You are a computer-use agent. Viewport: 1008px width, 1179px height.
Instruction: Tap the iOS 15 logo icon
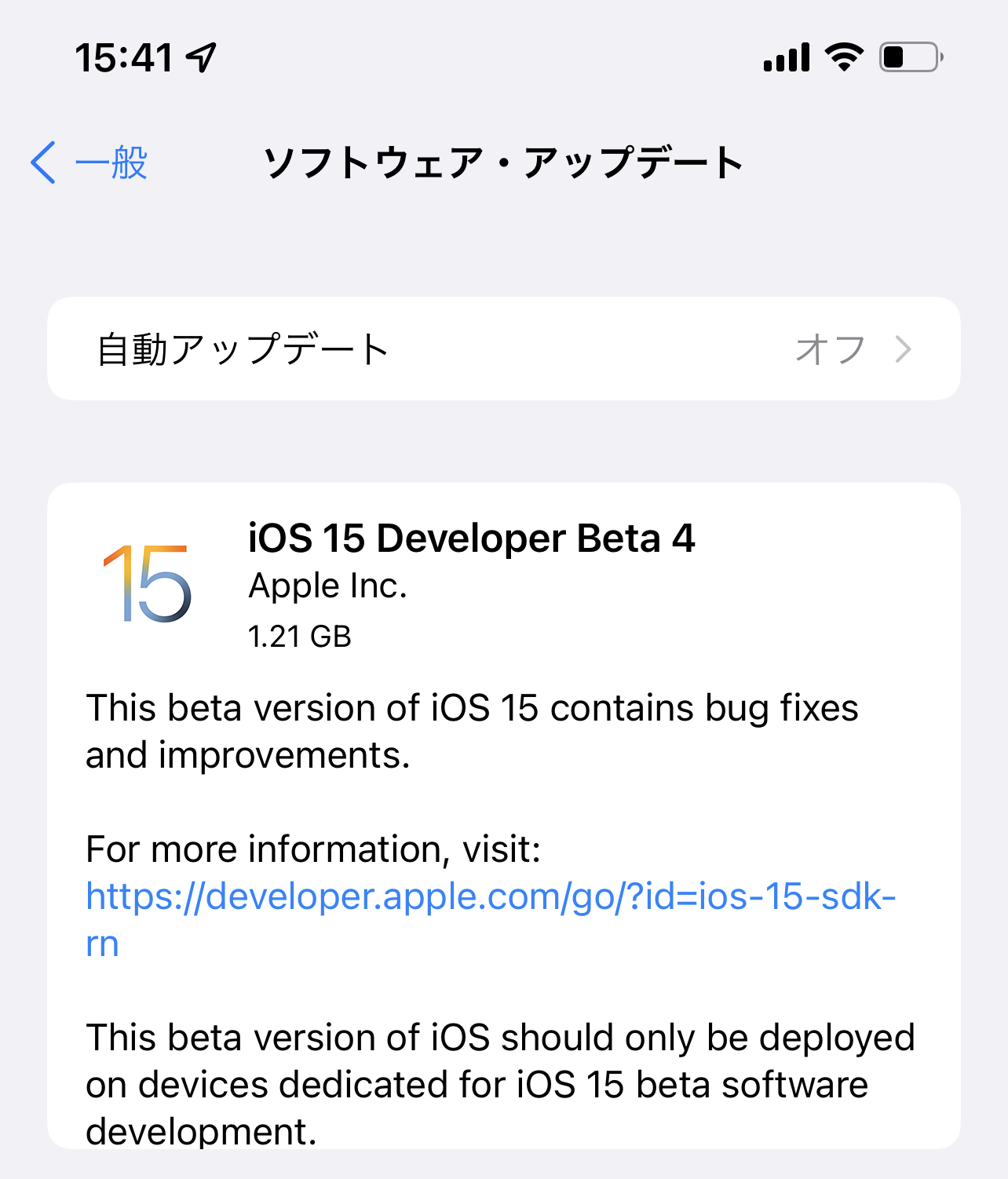147,583
